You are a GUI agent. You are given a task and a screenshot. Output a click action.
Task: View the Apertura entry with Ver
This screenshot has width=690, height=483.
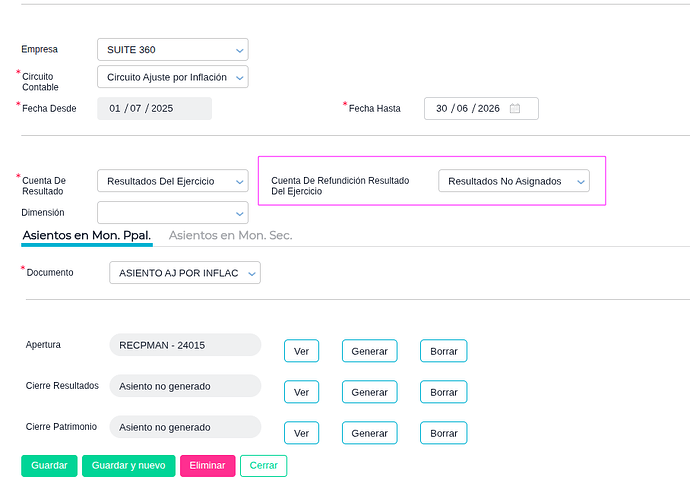click(301, 351)
